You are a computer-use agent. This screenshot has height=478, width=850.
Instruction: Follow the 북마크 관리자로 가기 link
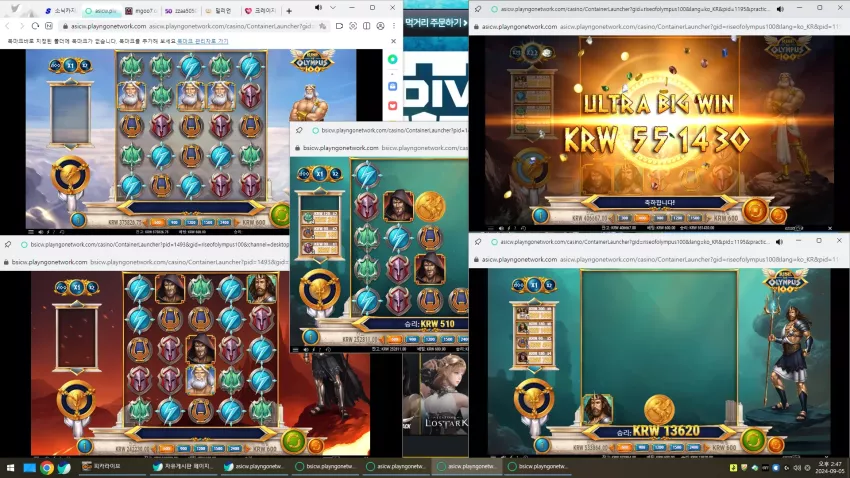[x=203, y=41]
